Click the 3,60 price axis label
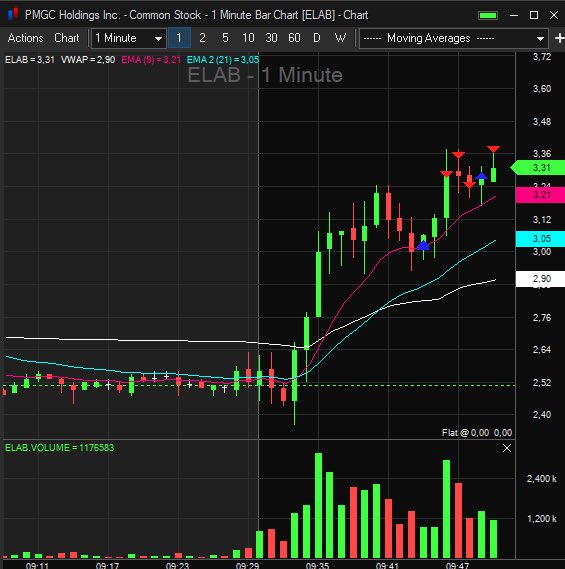The image size is (565, 569). click(542, 89)
